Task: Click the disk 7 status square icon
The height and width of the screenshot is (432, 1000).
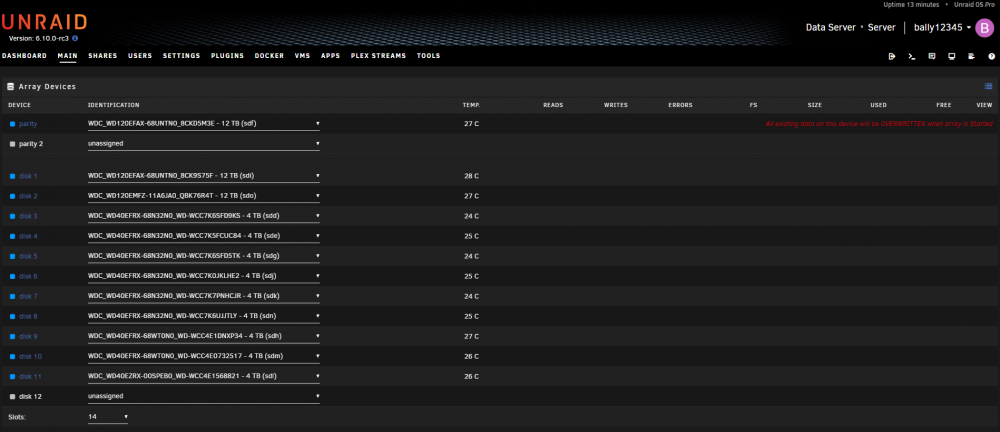Action: pyautogui.click(x=12, y=296)
